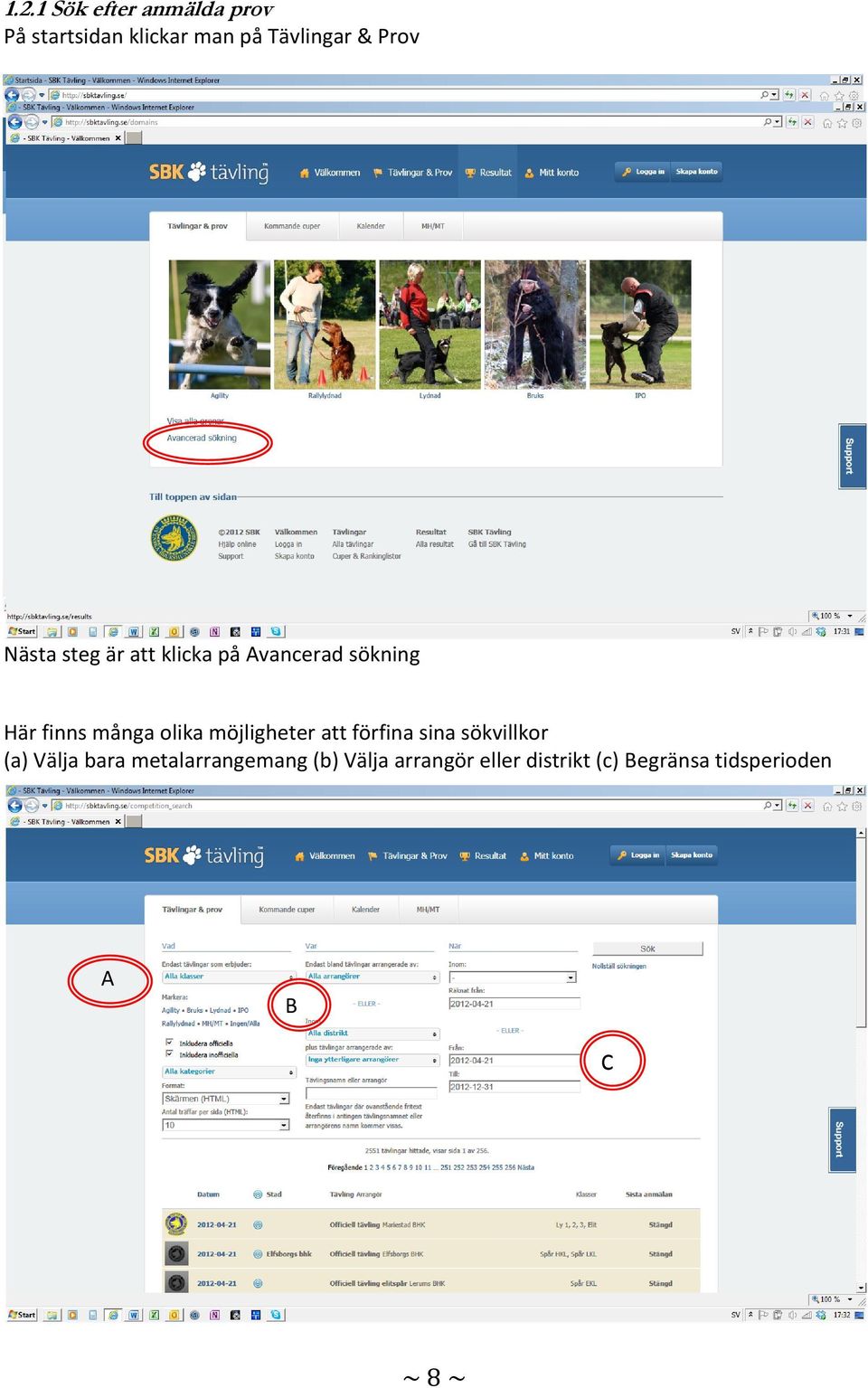This screenshot has width=868, height=1388.
Task: Toggle Inkludera officiella checkbox
Action: (x=169, y=1043)
